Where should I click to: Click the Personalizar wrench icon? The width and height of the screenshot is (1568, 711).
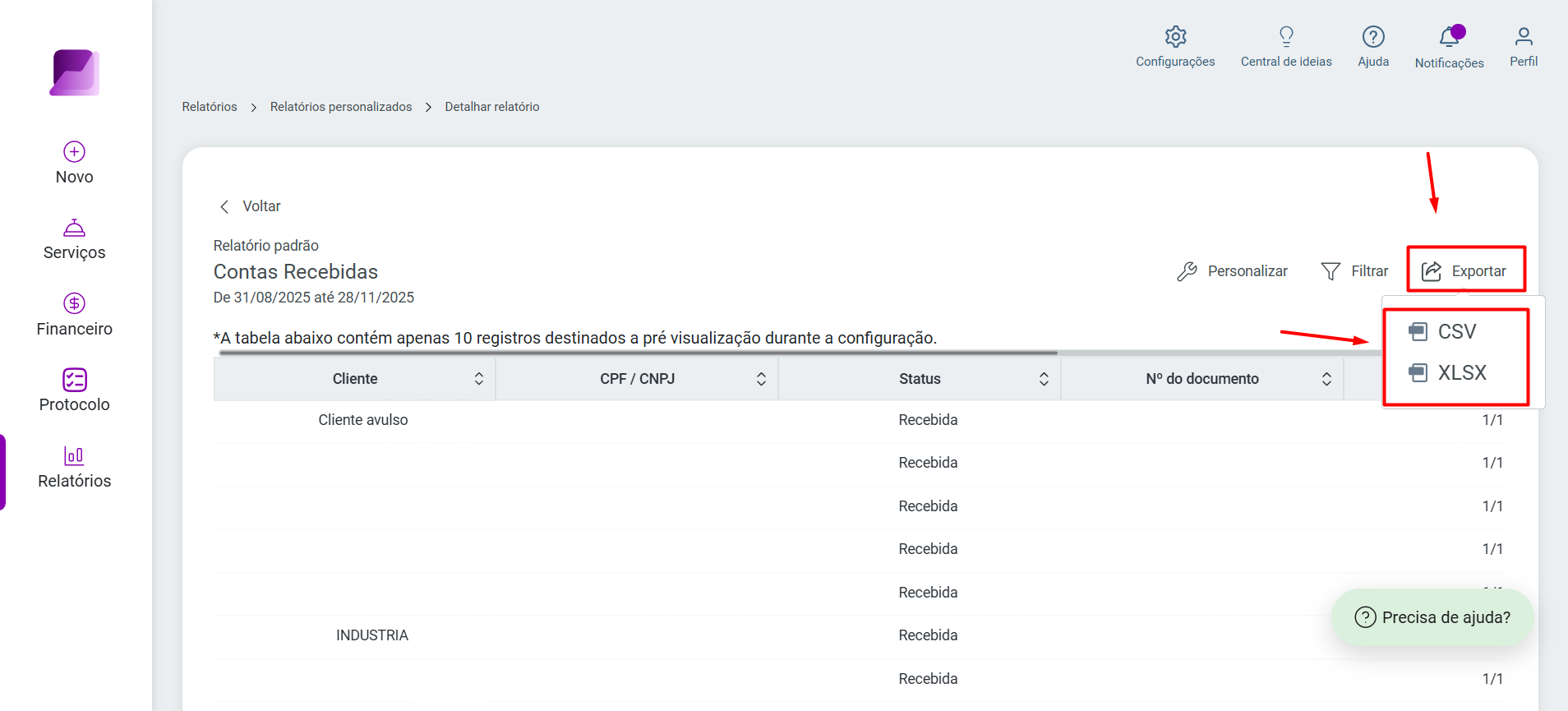coord(1187,271)
